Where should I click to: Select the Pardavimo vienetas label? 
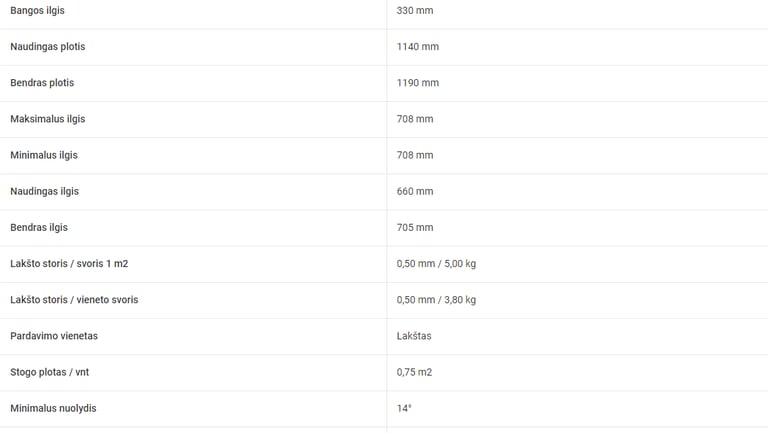[54, 336]
